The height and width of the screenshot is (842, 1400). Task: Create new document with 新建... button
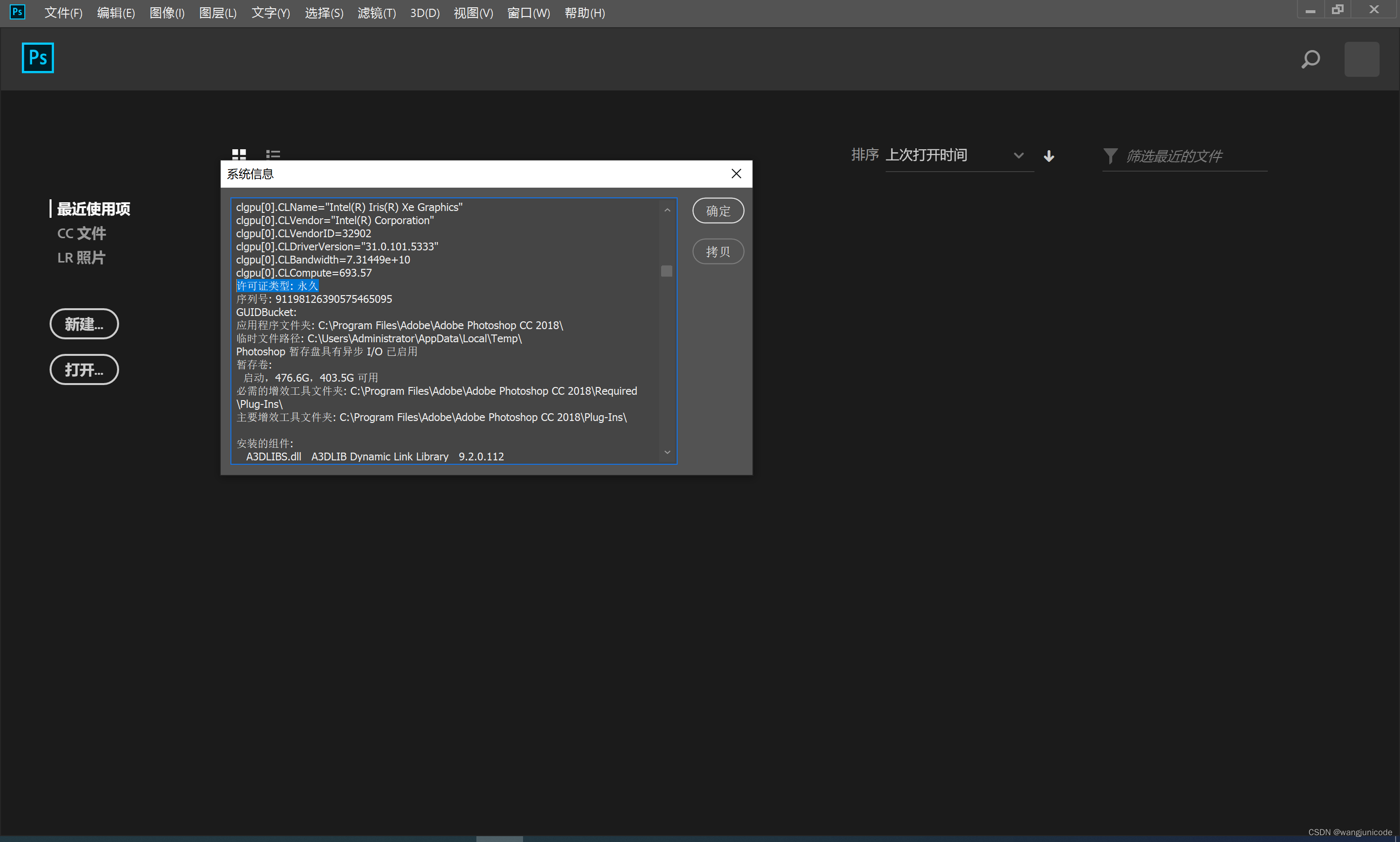[x=84, y=323]
